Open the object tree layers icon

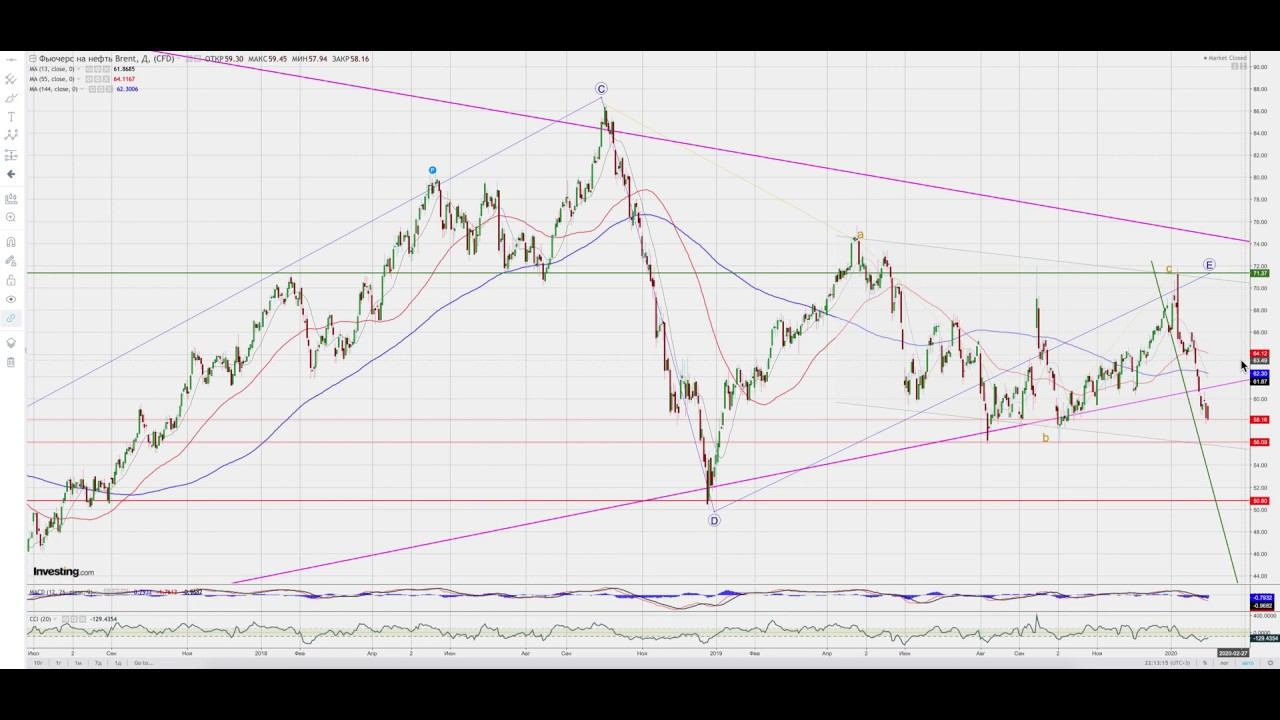12,343
